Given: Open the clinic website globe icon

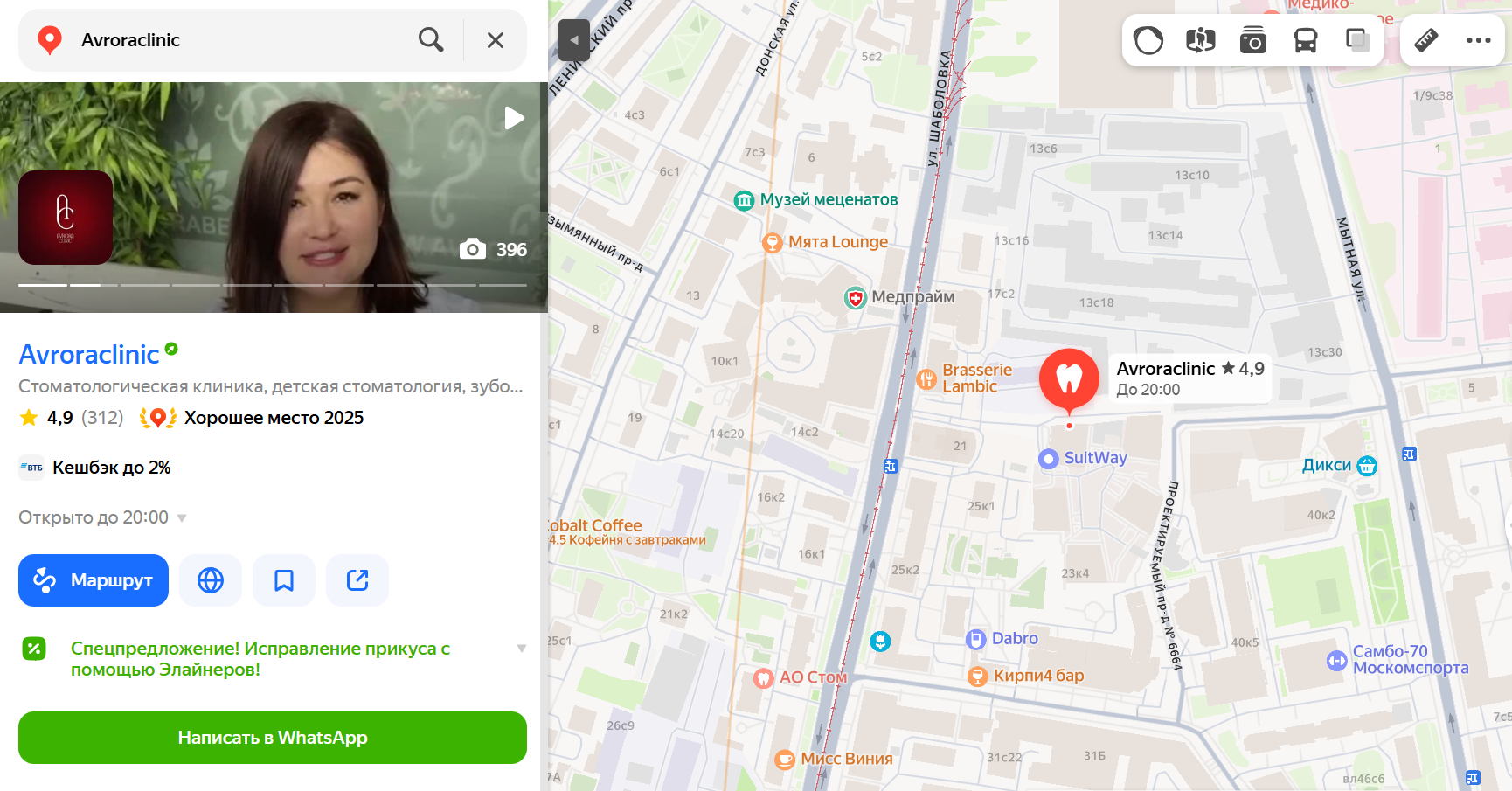Looking at the screenshot, I should coord(211,580).
